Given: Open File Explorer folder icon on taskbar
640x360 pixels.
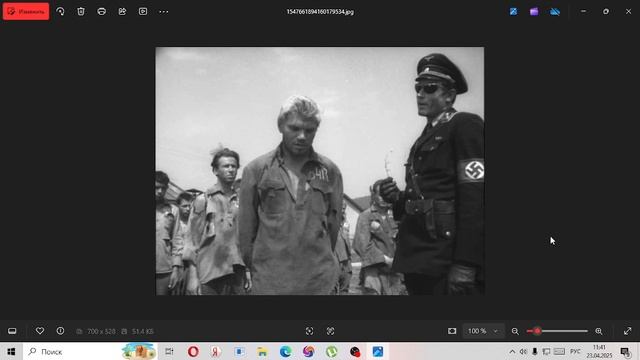Looking at the screenshot, I should (262, 351).
